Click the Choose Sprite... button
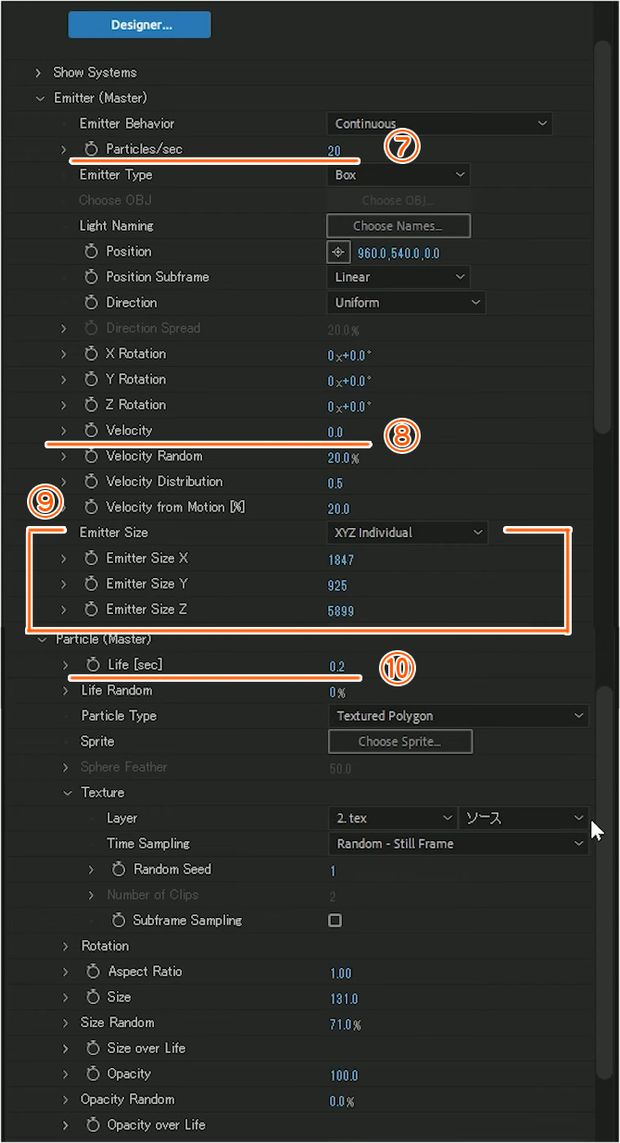Image resolution: width=620 pixels, height=1143 pixels. tap(400, 742)
